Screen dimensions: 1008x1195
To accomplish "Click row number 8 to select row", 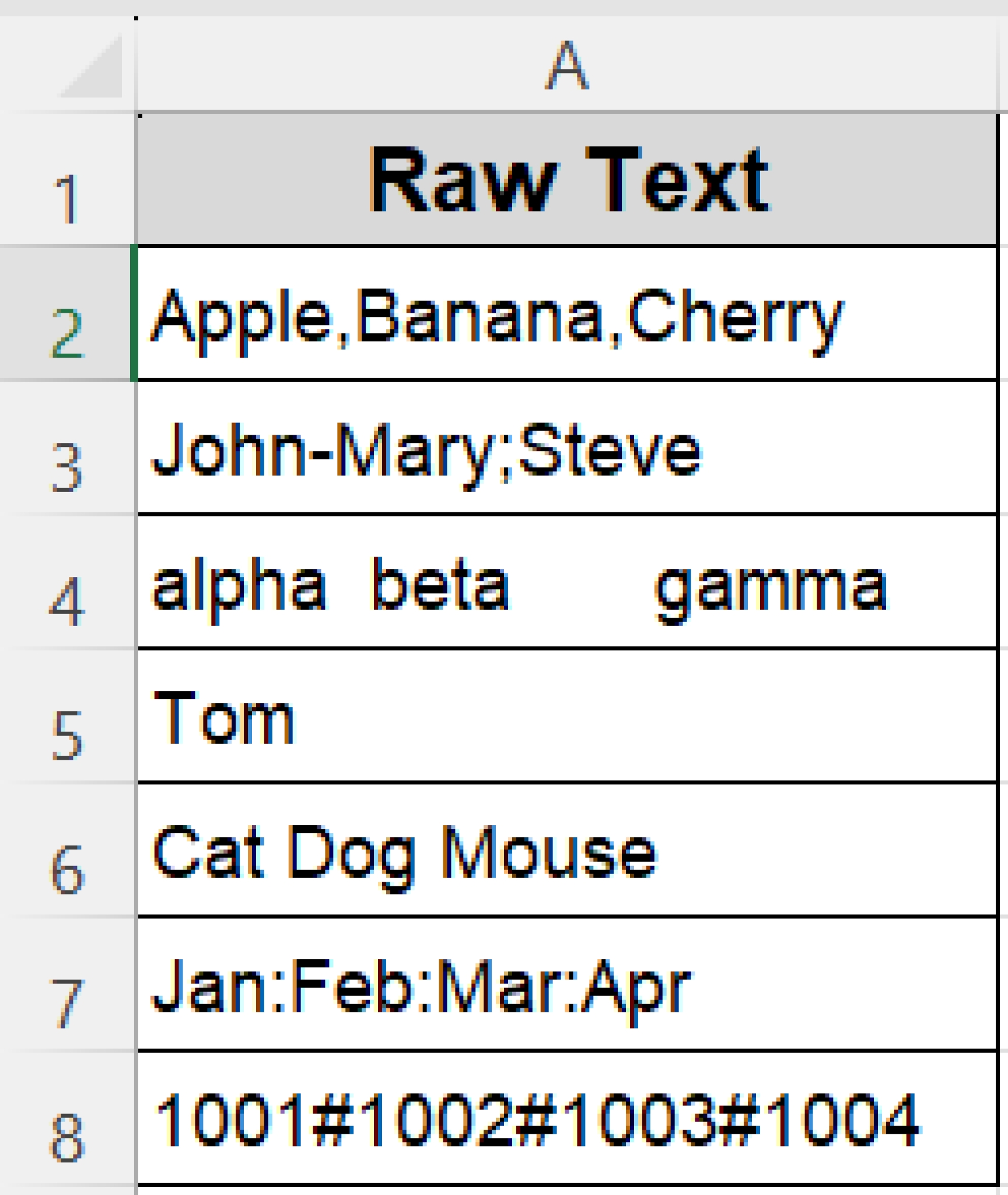I will coord(67,1114).
